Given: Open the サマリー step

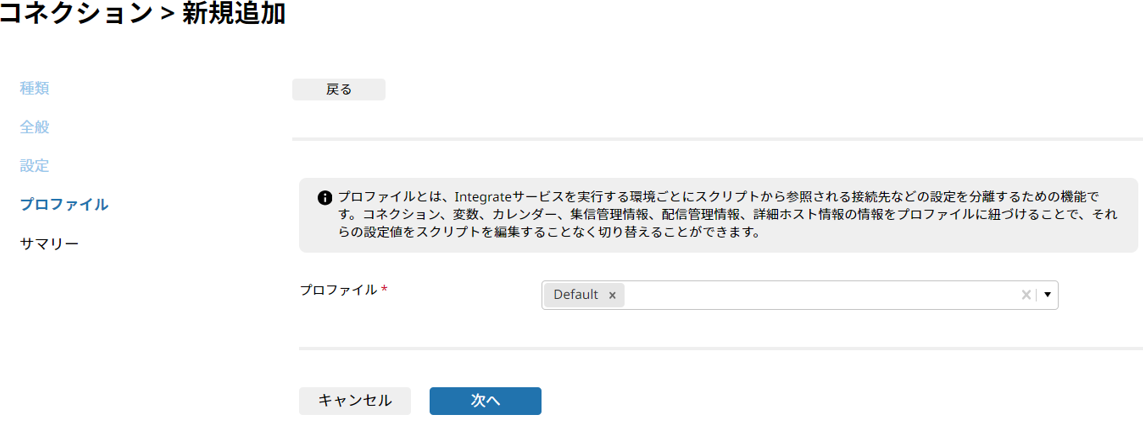Looking at the screenshot, I should (50, 243).
